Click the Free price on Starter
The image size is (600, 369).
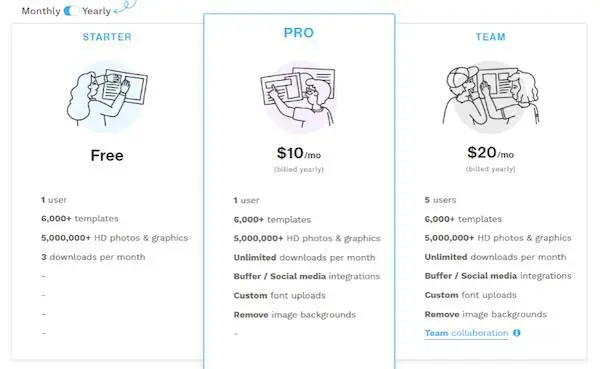point(107,155)
